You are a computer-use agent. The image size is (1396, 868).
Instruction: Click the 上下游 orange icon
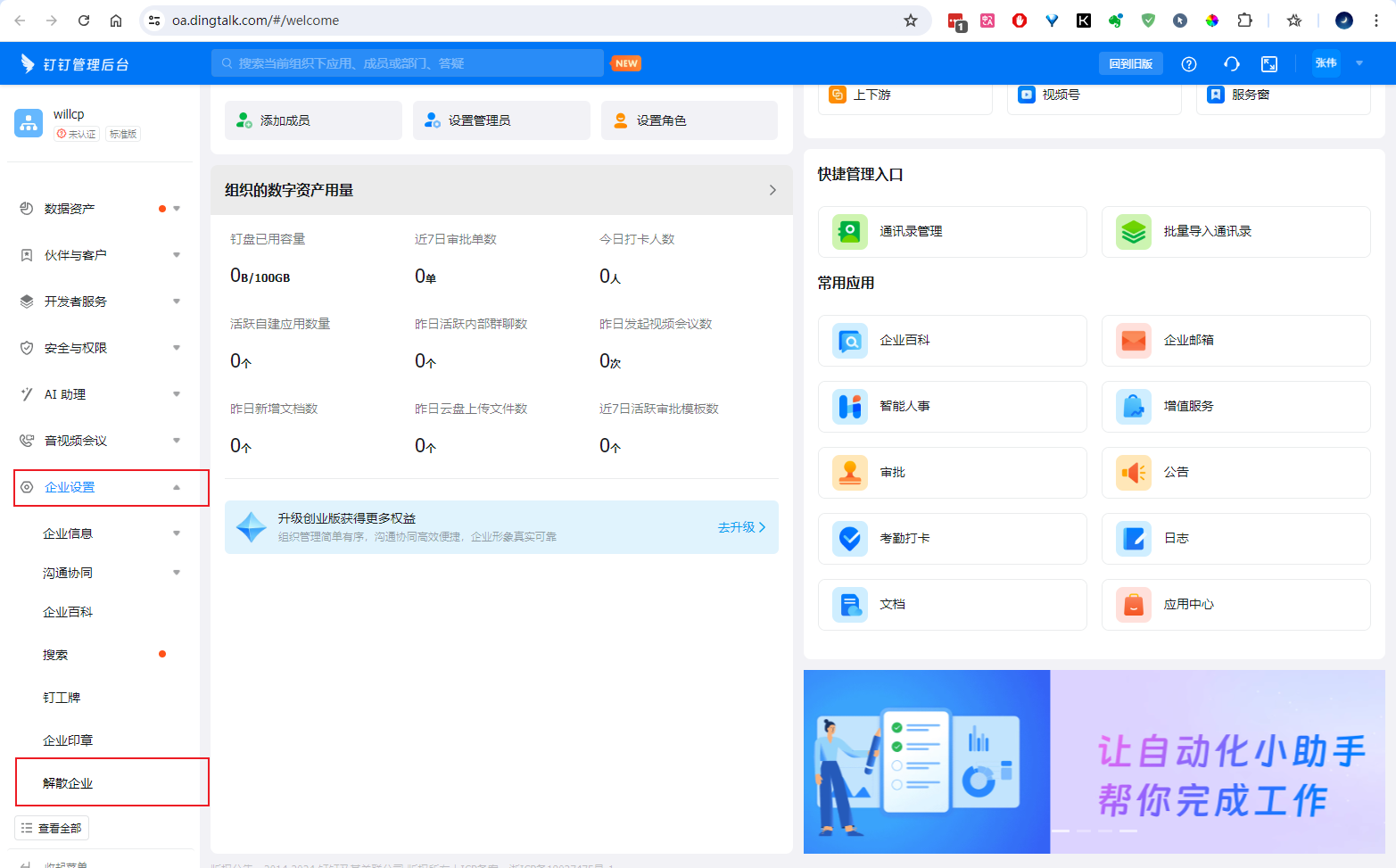[837, 95]
